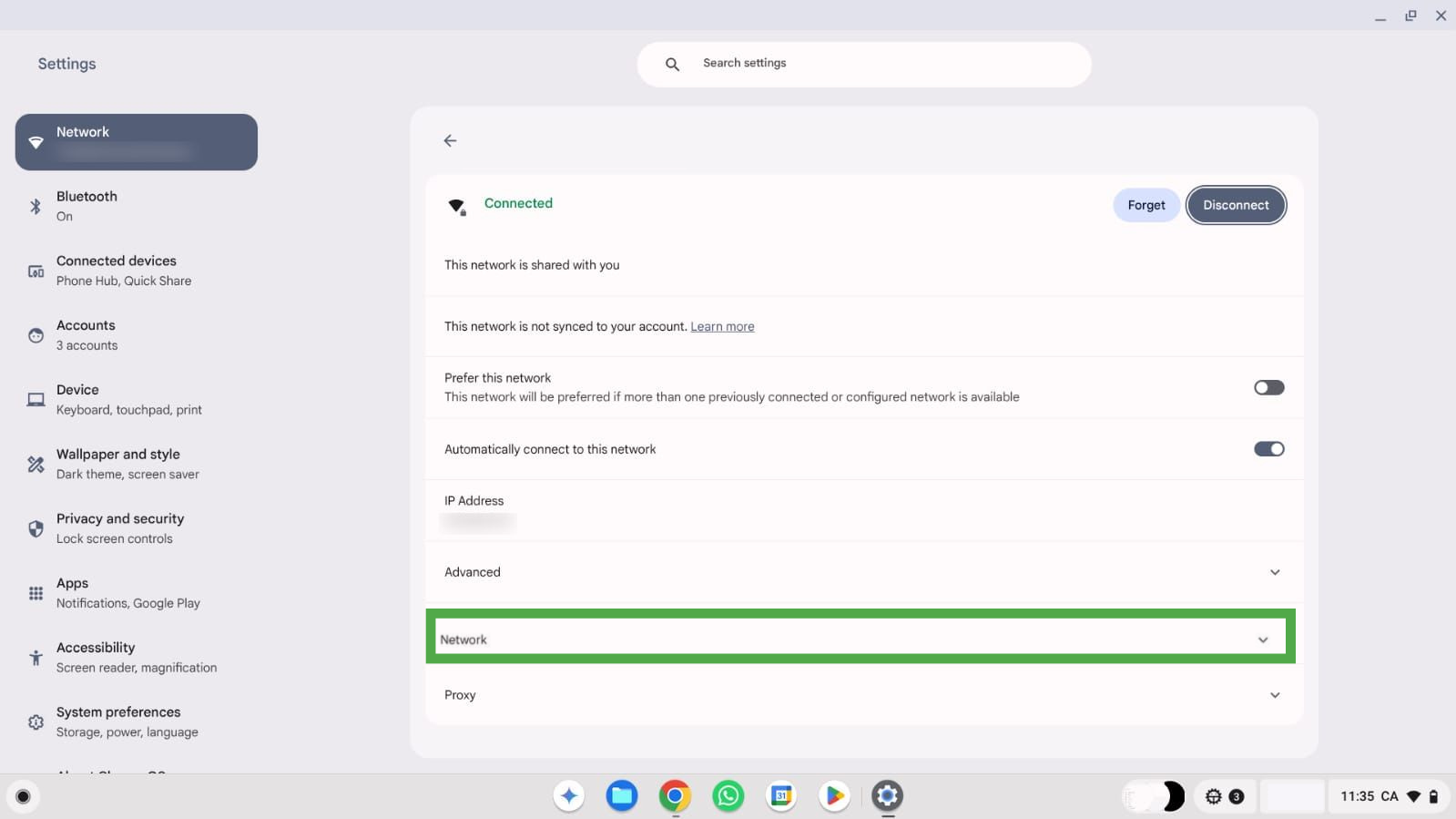Open Bluetooth settings section

tap(137, 206)
